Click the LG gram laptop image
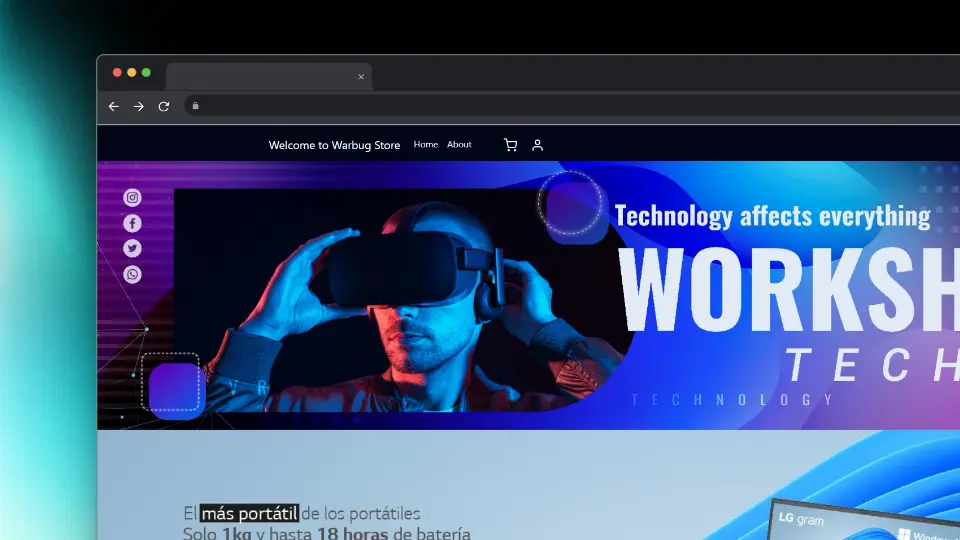 (863, 519)
